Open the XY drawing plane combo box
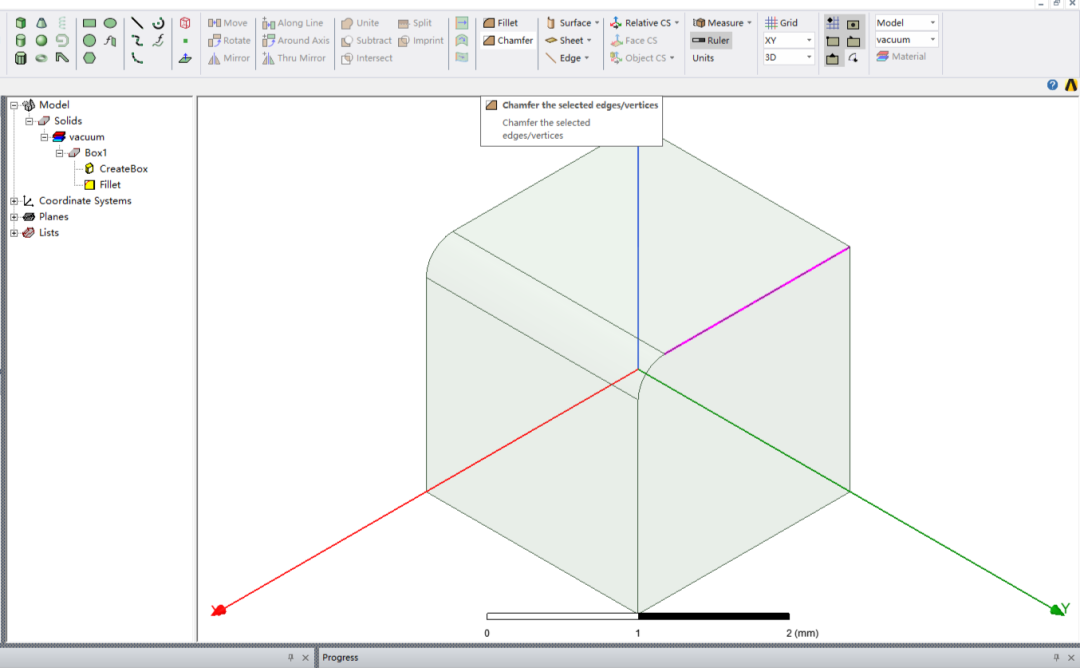Viewport: 1080px width, 668px height. tap(788, 41)
